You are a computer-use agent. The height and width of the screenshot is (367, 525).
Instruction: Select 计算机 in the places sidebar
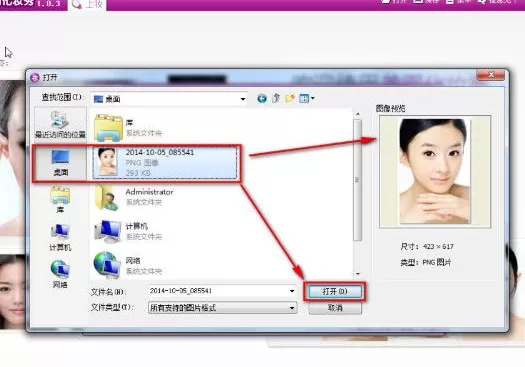pyautogui.click(x=60, y=237)
